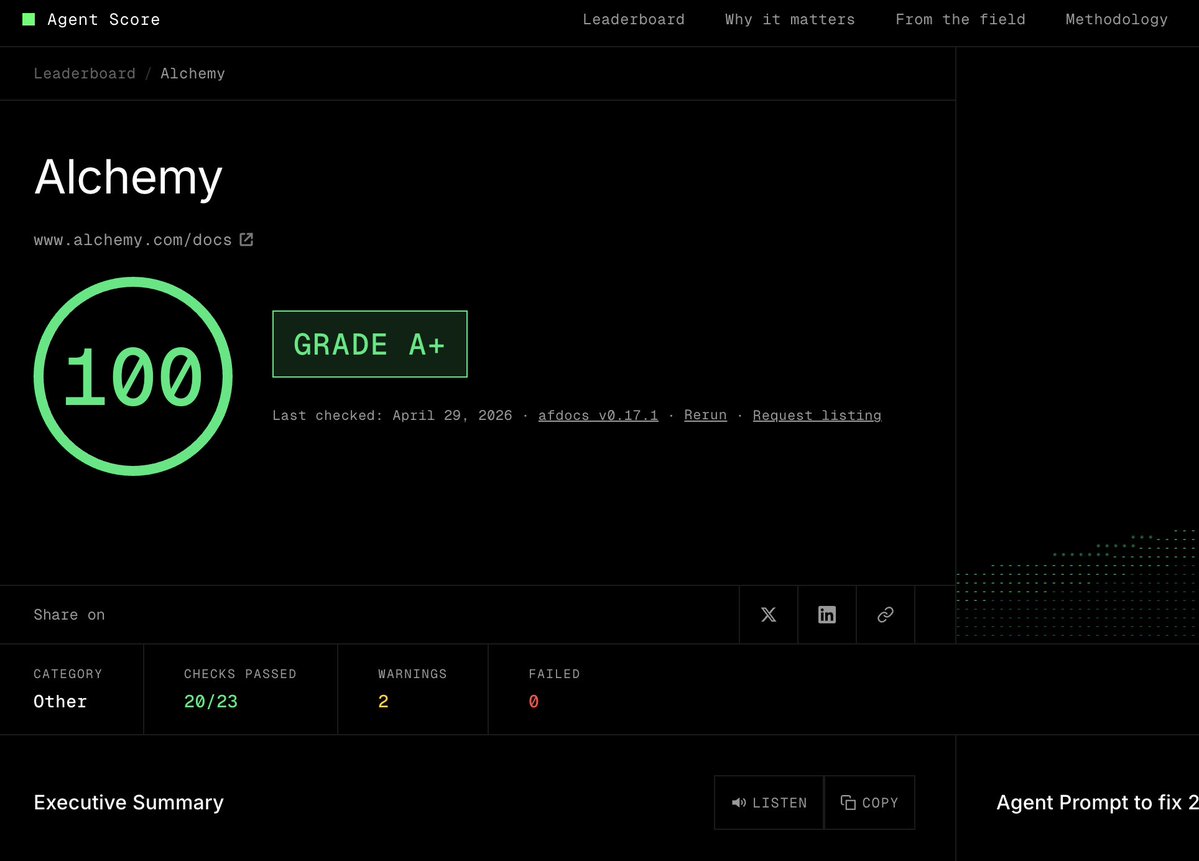Click the Request listing link
Screen dimensions: 1199x861
click(817, 415)
